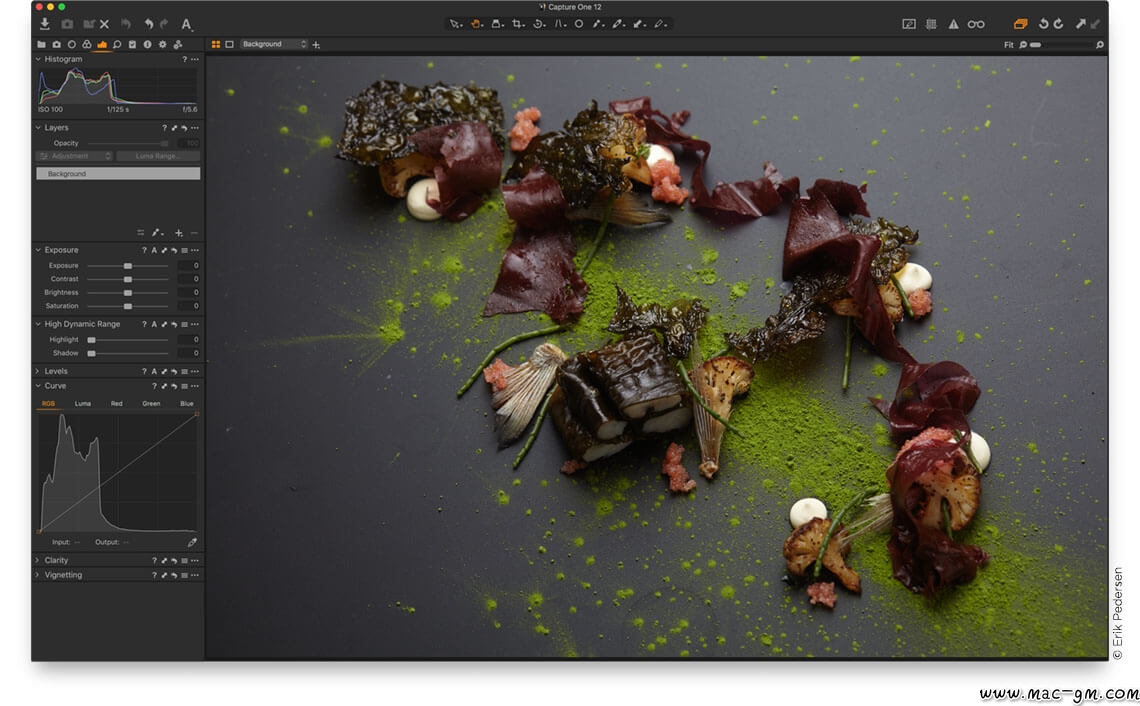Toggle Edit Selected Variants orange icon

1021,24
